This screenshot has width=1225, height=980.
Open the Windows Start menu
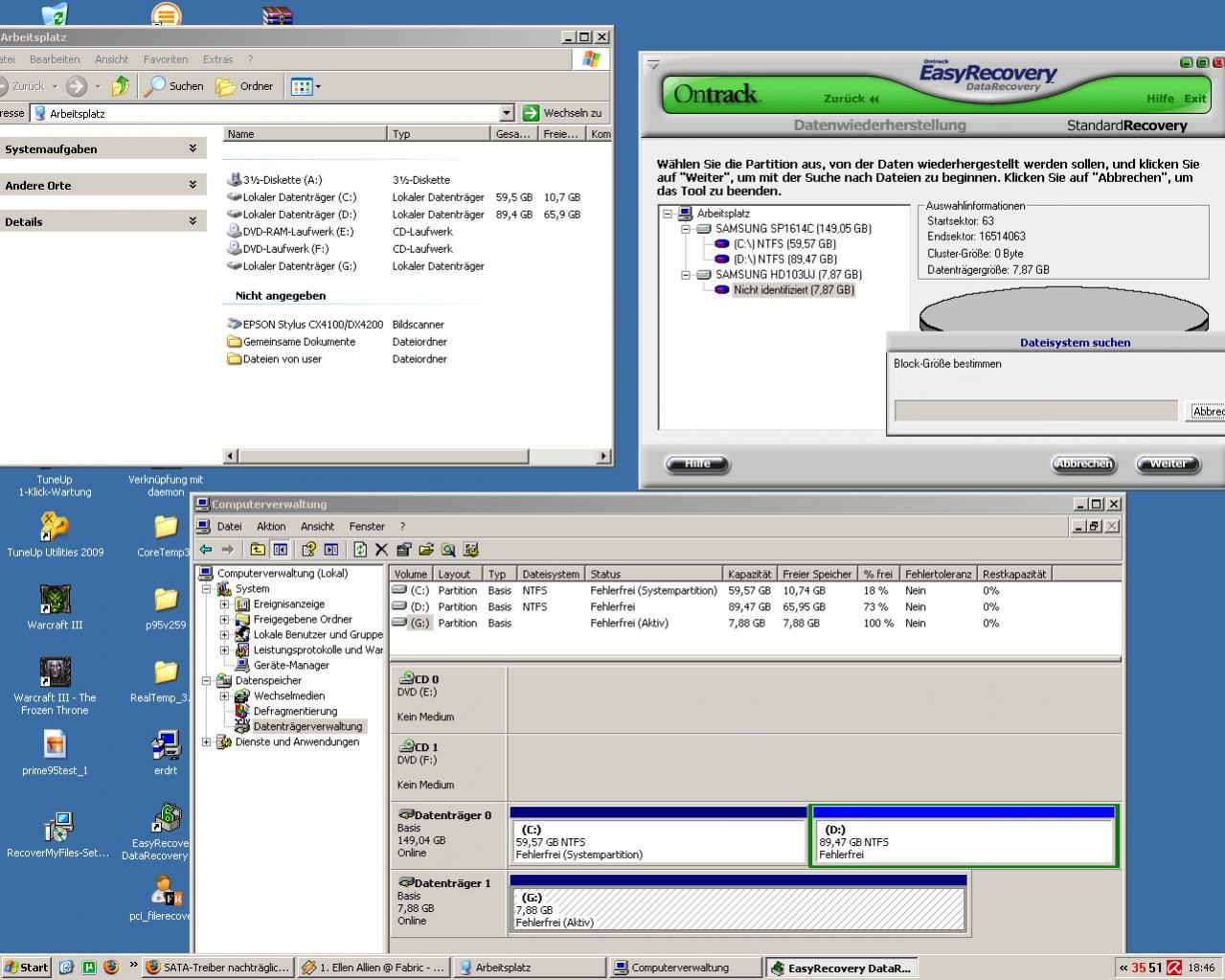pos(27,968)
